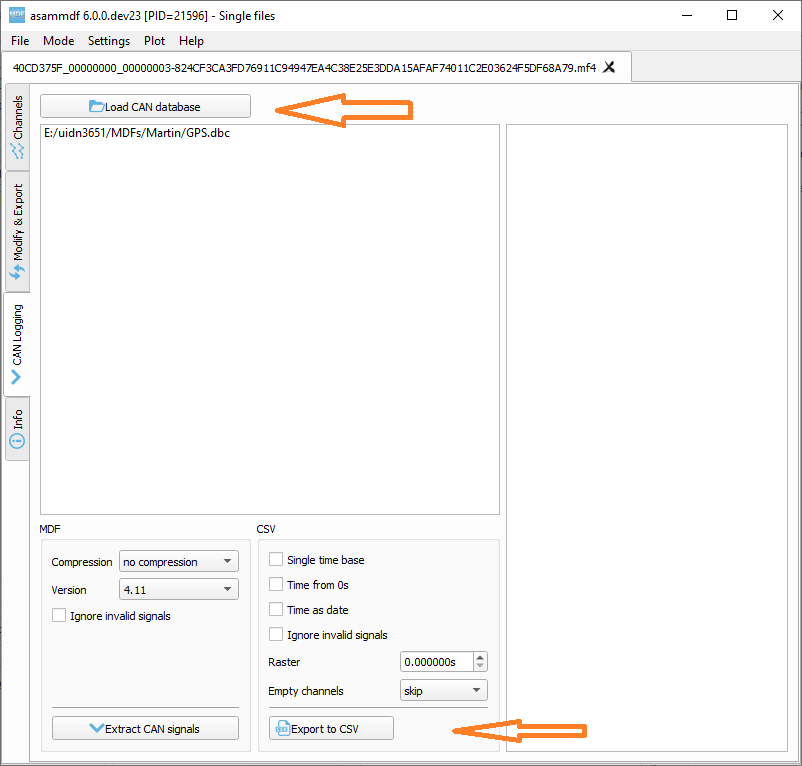Toggle Time as date option

coord(275,609)
